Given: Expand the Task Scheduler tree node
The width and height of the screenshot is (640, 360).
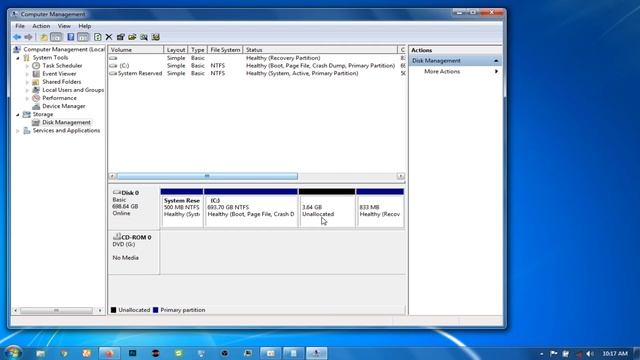Looking at the screenshot, I should pos(27,66).
